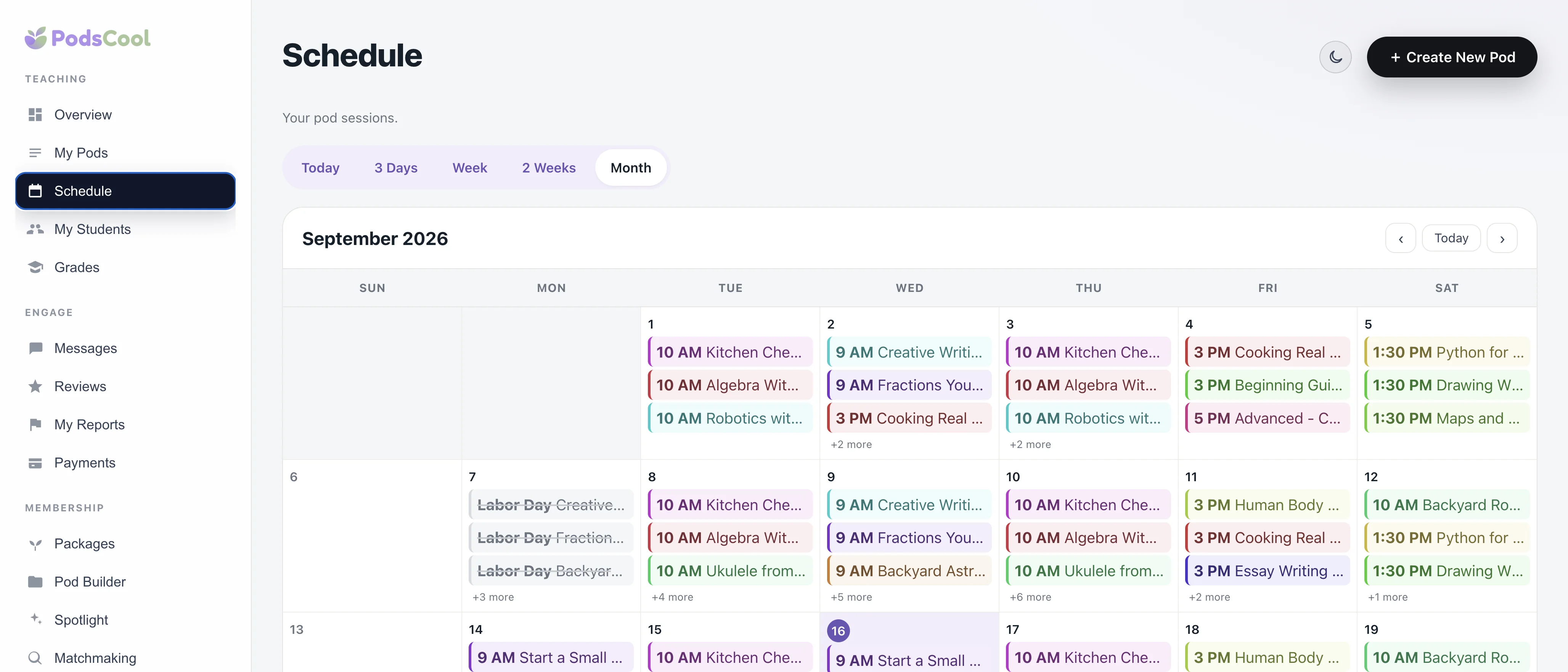Open Overview in the sidebar
The width and height of the screenshot is (1568, 672).
click(125, 114)
